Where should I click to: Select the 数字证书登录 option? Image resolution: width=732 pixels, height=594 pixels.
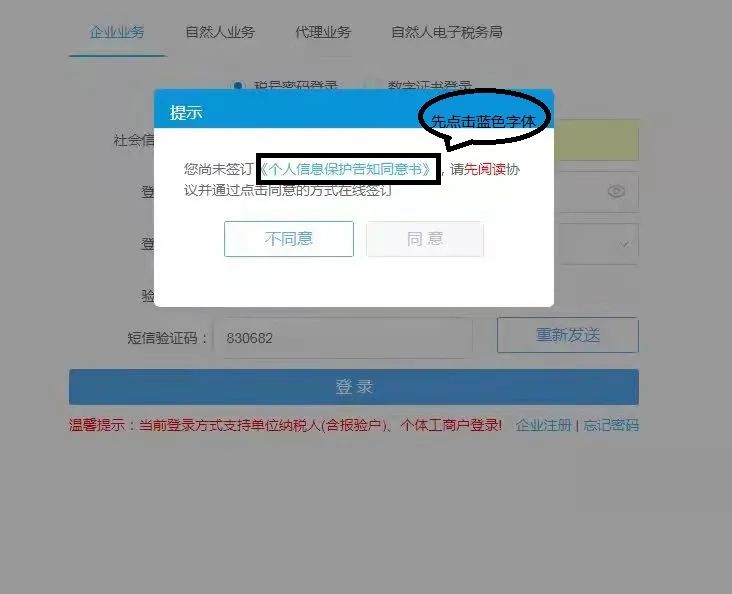coord(429,86)
